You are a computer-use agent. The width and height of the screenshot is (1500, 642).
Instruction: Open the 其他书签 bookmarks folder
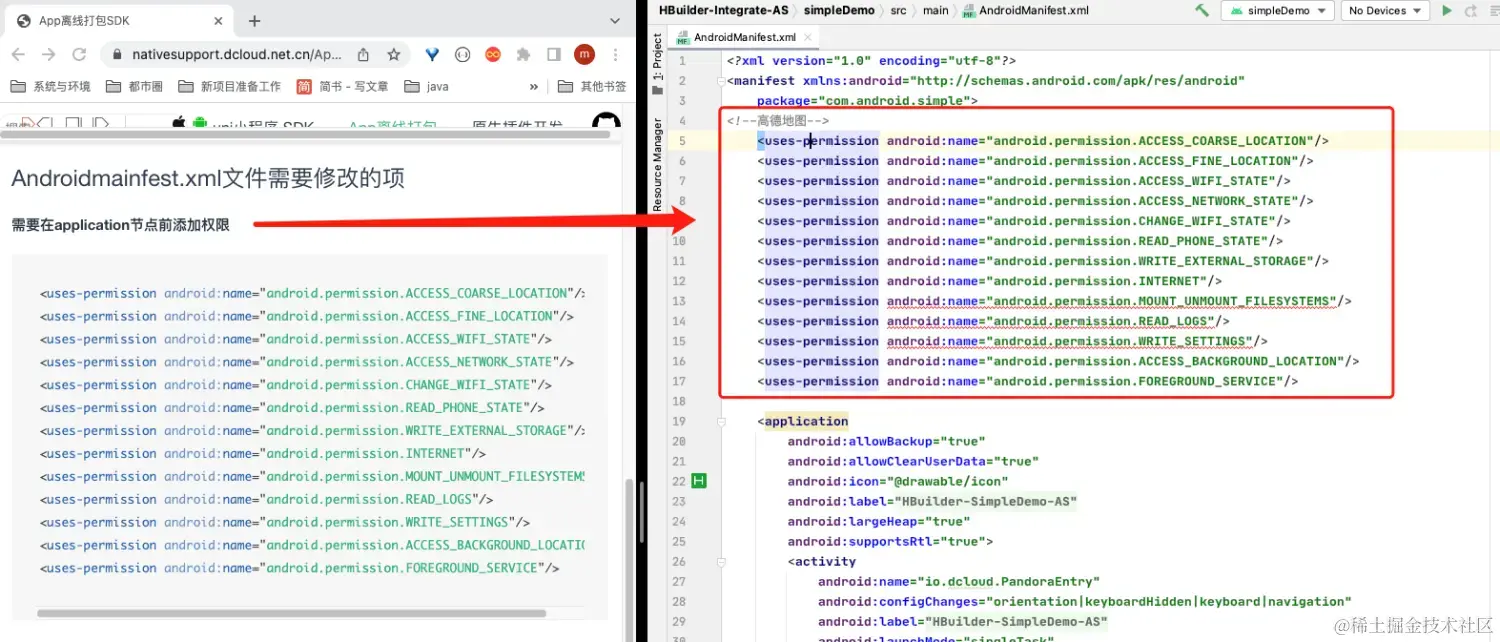pyautogui.click(x=592, y=86)
